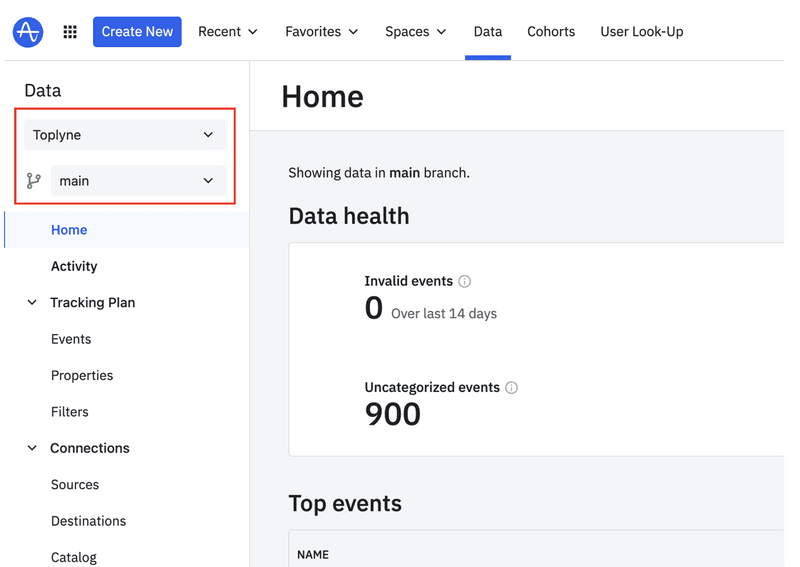800x567 pixels.
Task: Select Destinations under Connections
Action: tap(88, 521)
